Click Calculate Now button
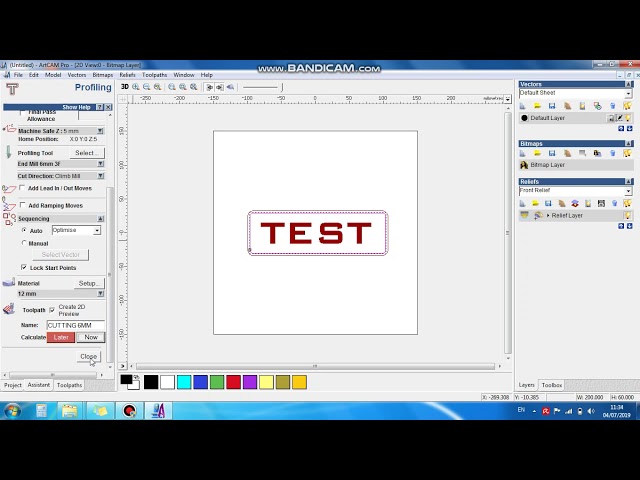Screen dimensions: 640x480 91,337
